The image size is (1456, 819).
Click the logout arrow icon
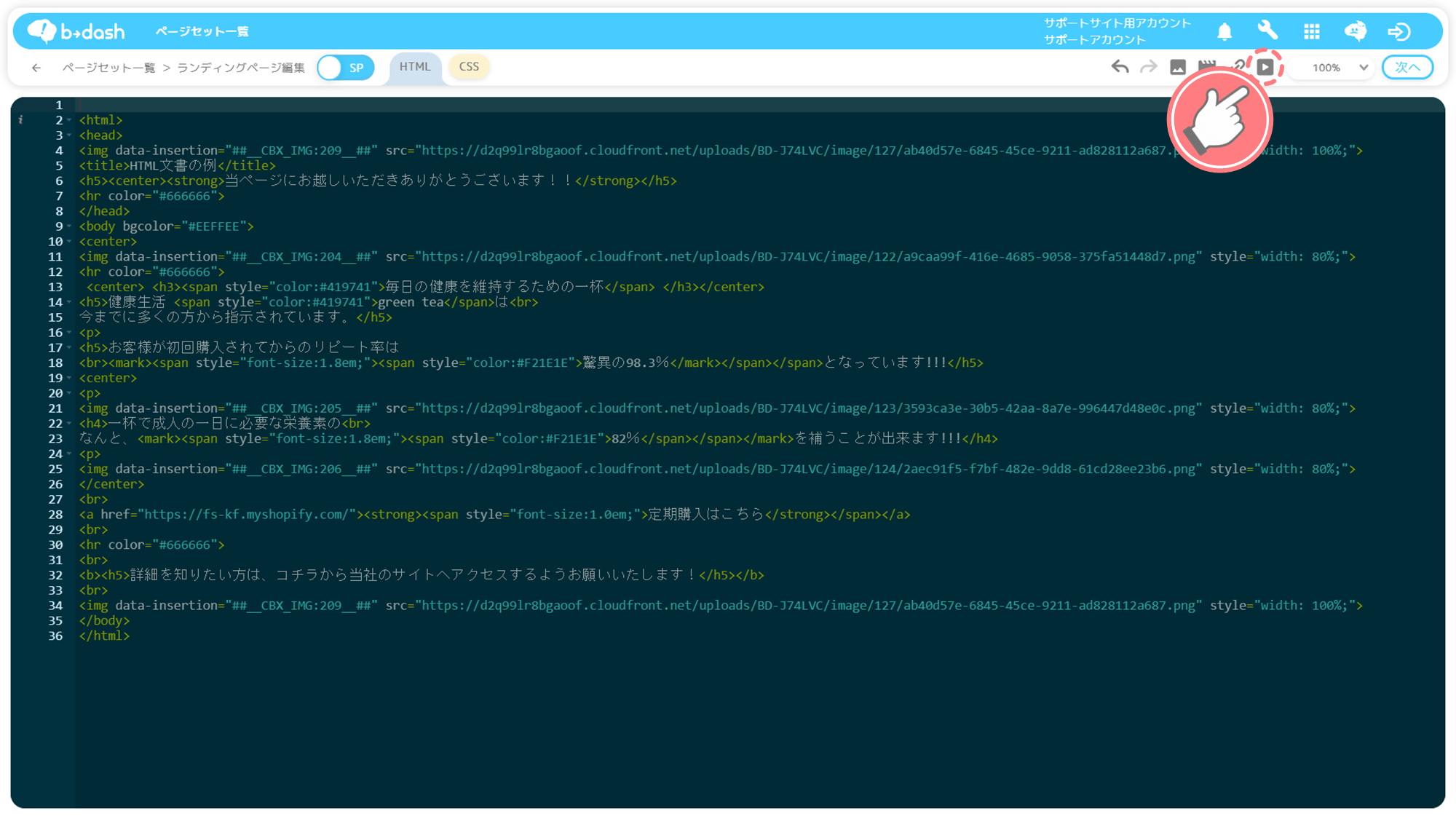pos(1398,31)
